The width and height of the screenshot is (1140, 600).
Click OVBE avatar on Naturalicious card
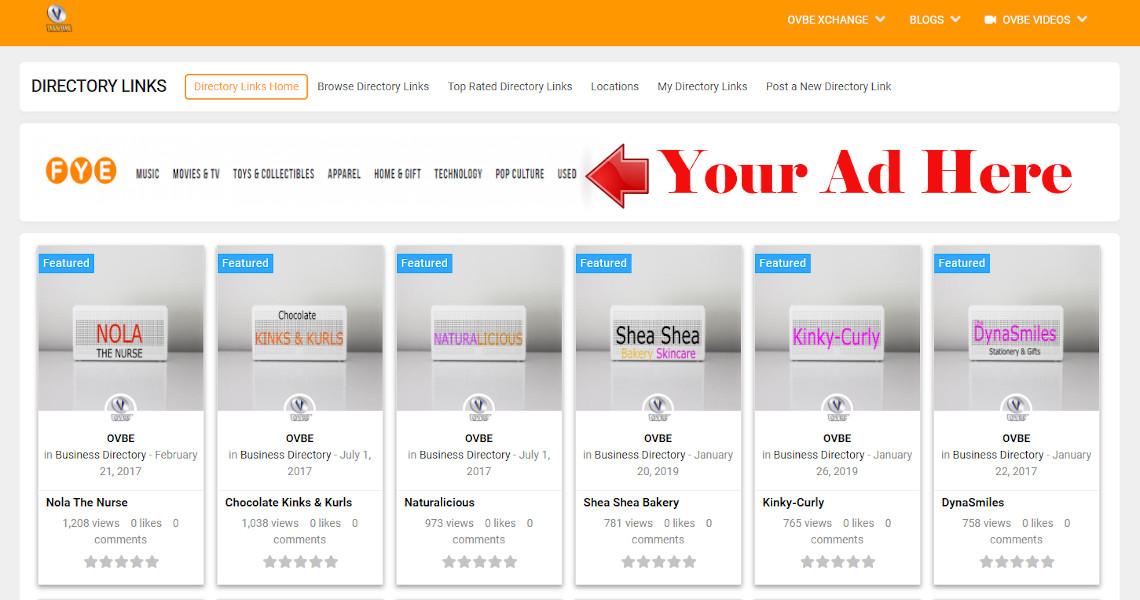[x=478, y=408]
